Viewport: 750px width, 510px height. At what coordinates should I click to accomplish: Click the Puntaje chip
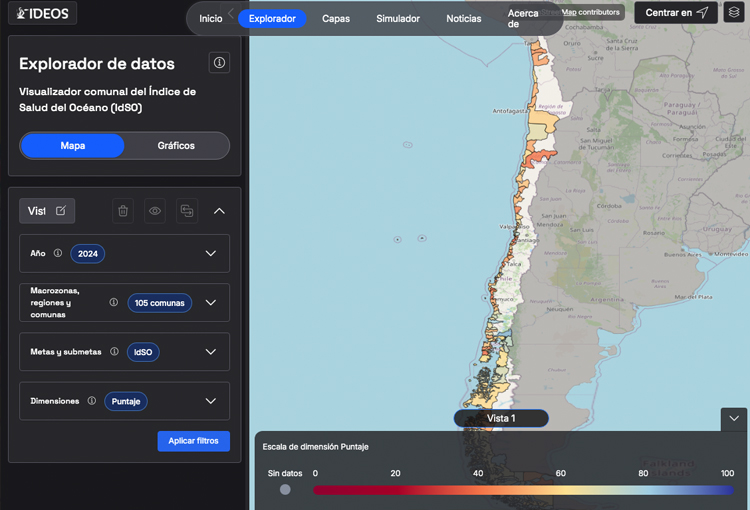[126, 401]
